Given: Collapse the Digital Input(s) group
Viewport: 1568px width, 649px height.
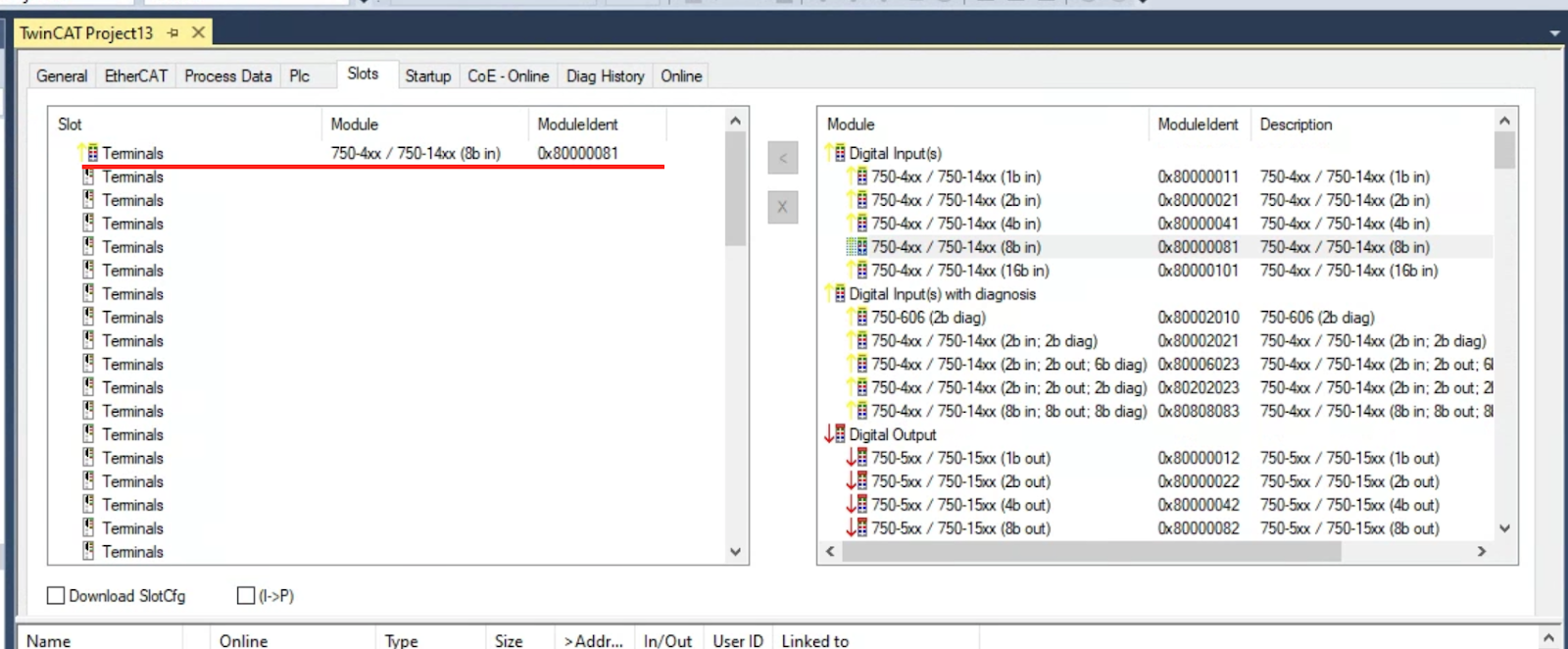Looking at the screenshot, I should (835, 153).
